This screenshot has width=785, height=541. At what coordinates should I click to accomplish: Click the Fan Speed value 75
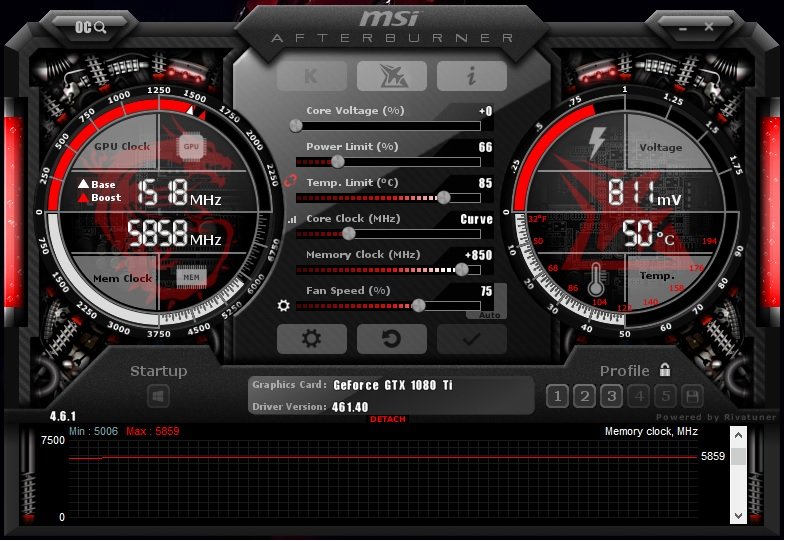pos(486,291)
